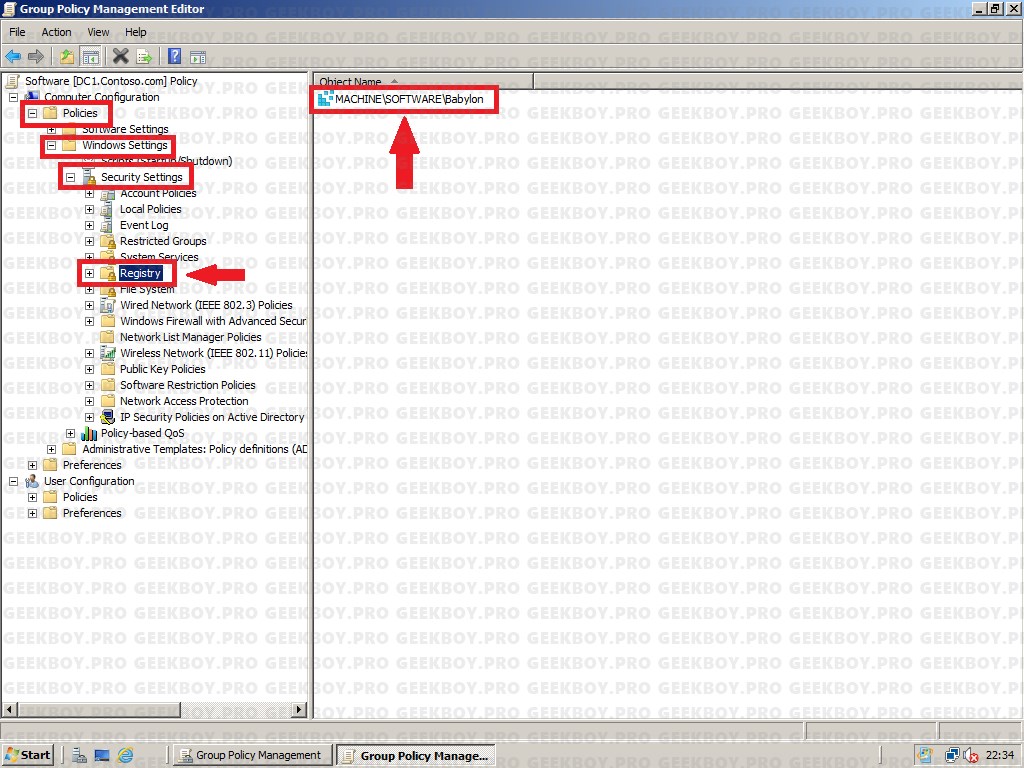Click the Babylon registry key icon
1024x768 pixels.
(x=325, y=99)
